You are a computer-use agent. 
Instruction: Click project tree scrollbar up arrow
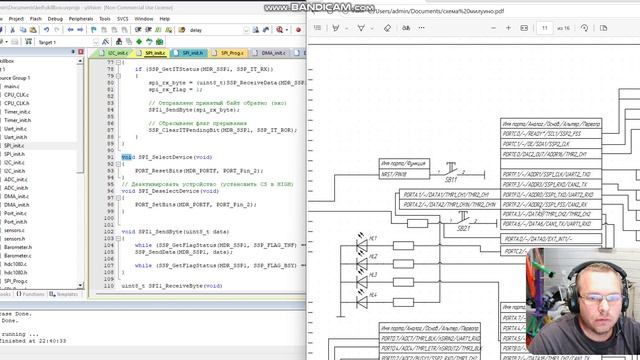point(80,61)
